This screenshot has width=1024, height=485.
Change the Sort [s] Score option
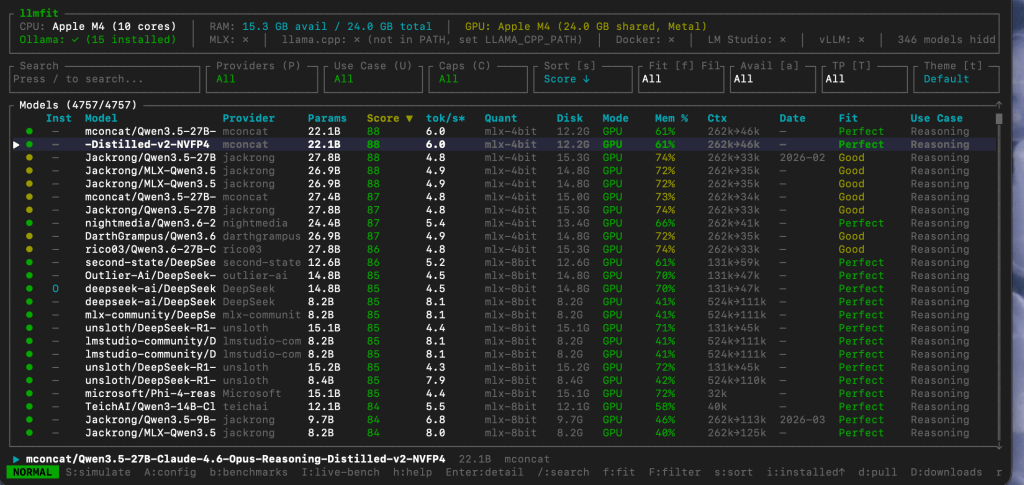584,79
